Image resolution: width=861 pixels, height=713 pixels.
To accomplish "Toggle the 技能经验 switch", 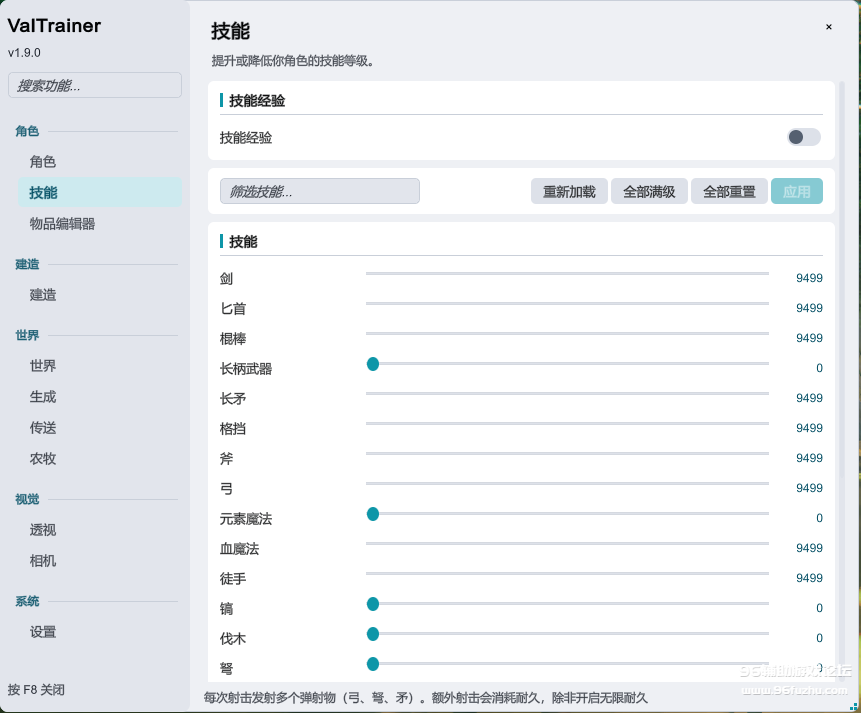I will click(804, 137).
